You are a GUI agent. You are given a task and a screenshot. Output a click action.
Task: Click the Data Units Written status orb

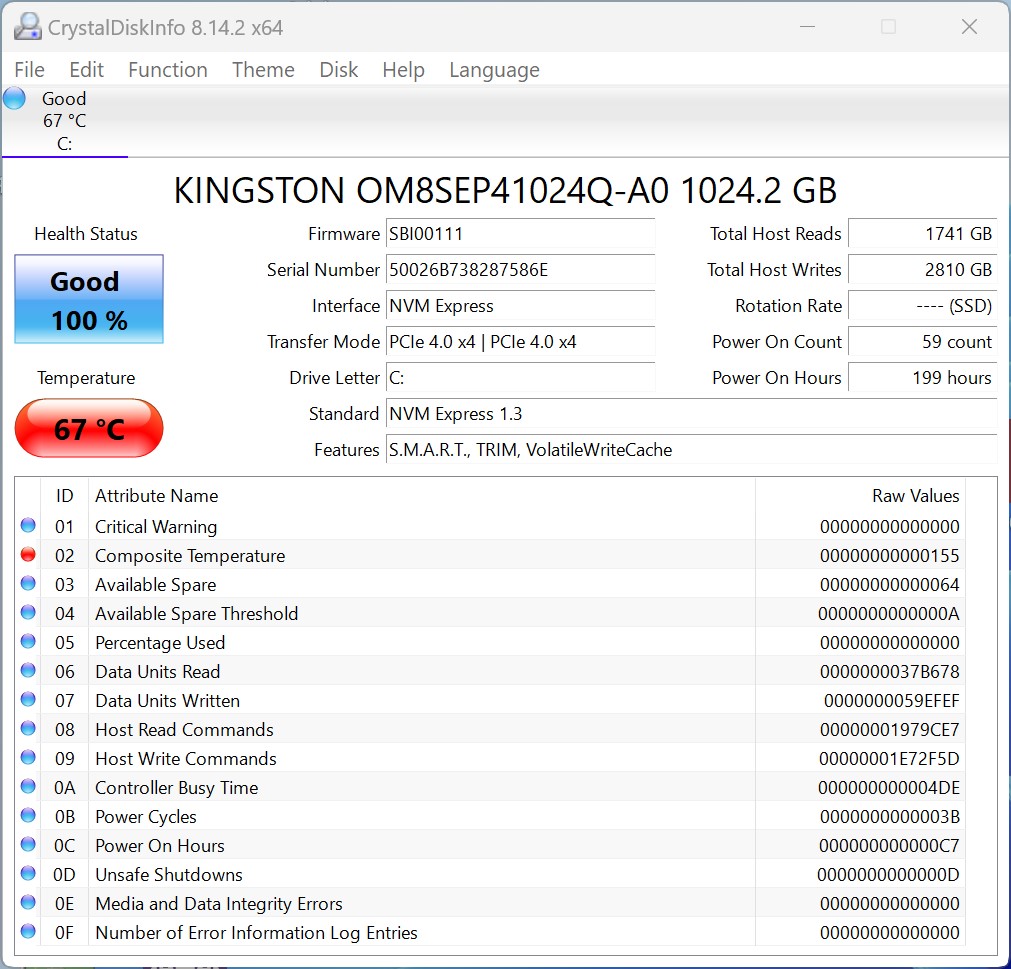coord(28,700)
